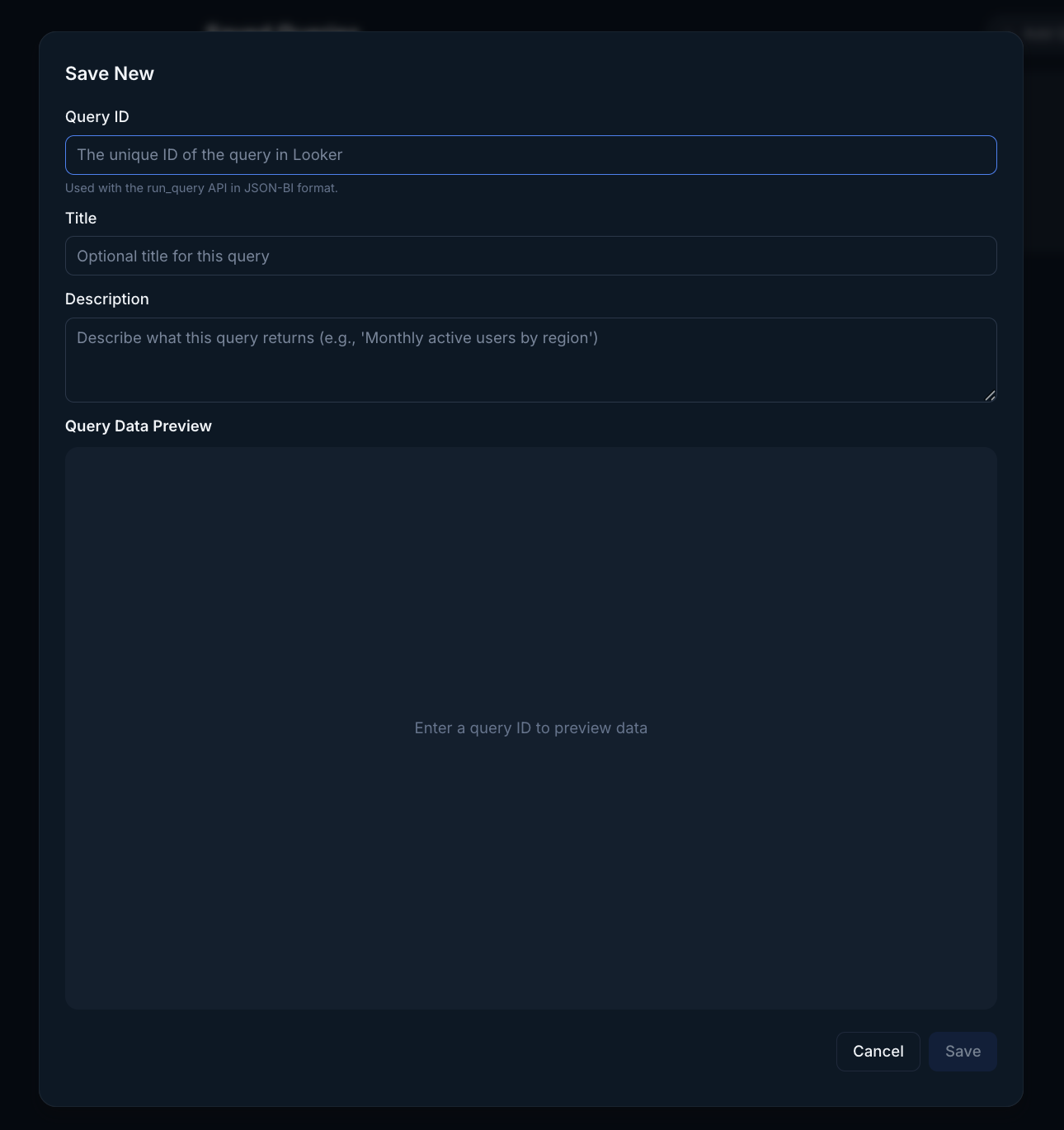Click the Cancel button
1064x1130 pixels.
pos(878,1051)
